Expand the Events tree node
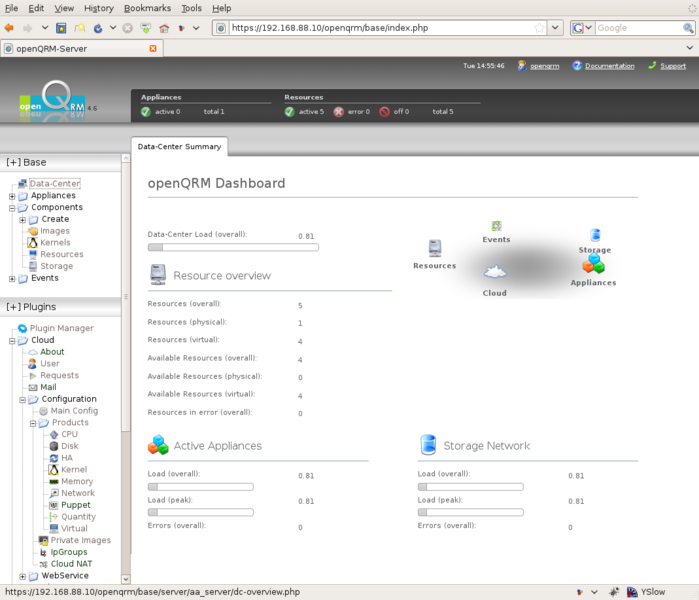Image resolution: width=699 pixels, height=600 pixels. pos(12,278)
